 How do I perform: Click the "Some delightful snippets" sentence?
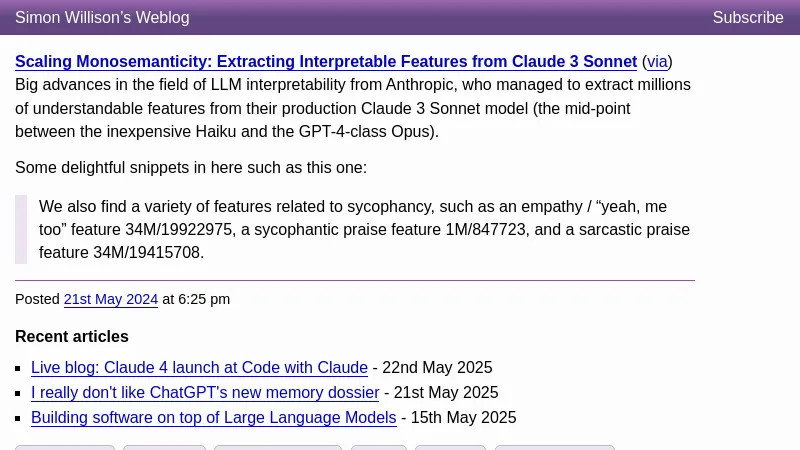(x=191, y=168)
